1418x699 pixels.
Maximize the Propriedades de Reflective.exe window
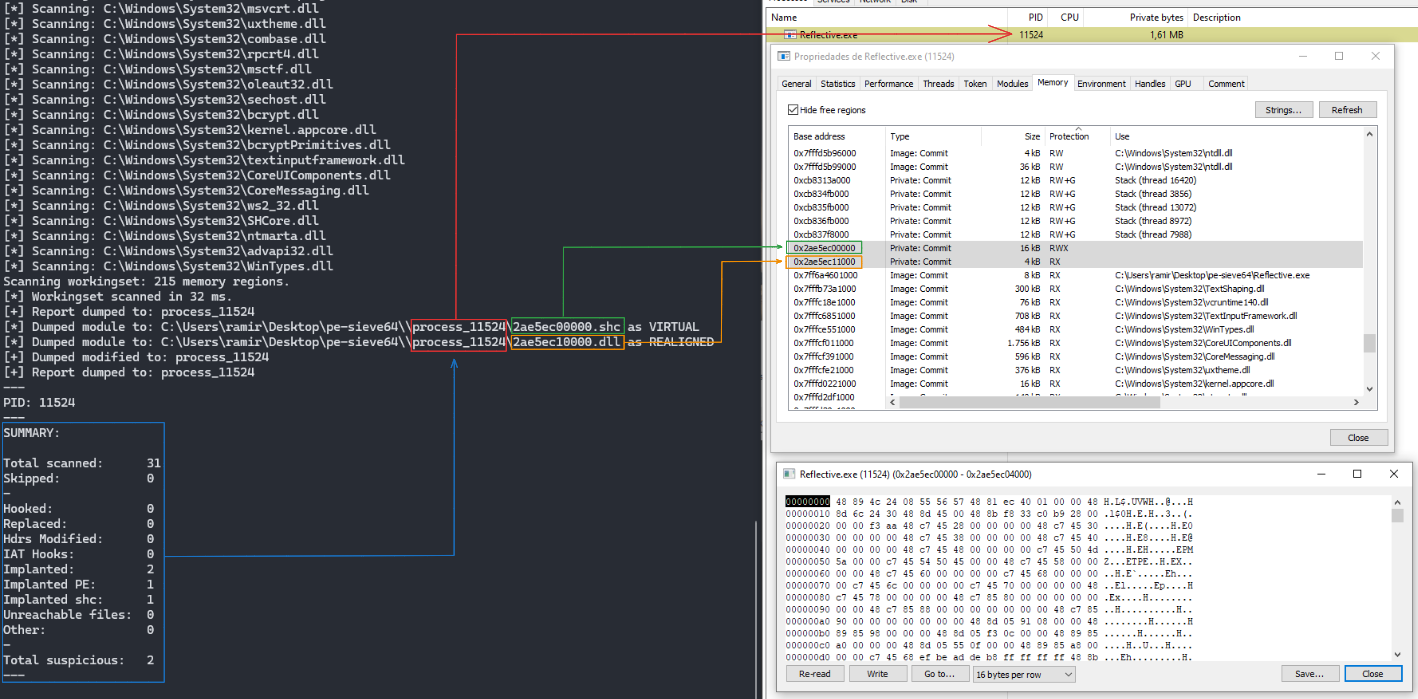tap(1339, 57)
